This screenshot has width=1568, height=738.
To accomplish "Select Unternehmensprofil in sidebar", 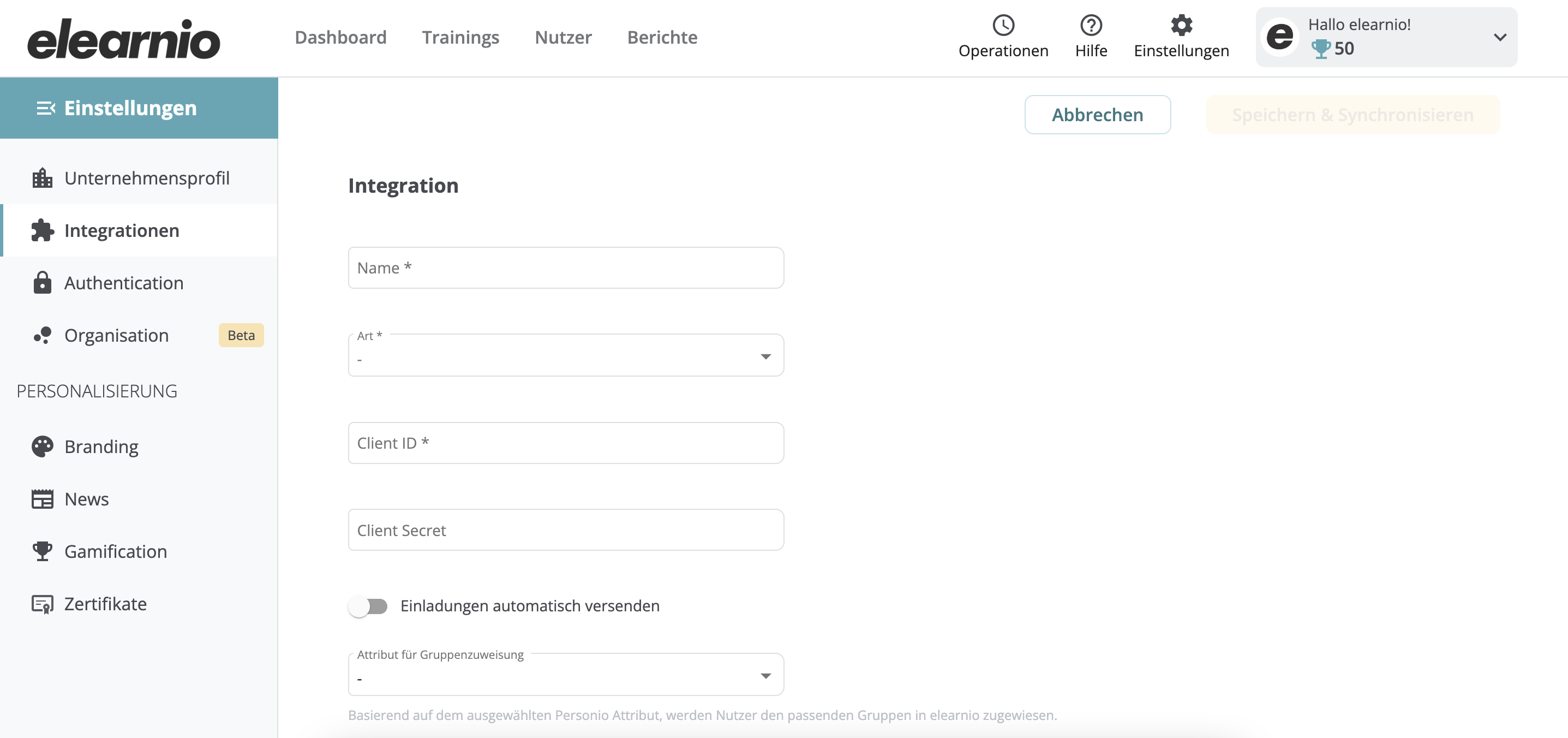I will coord(139,178).
